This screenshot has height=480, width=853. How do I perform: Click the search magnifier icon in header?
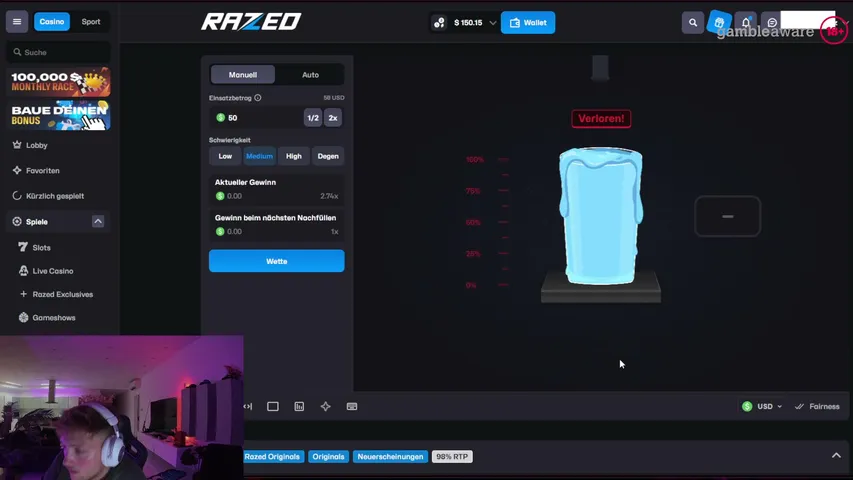(693, 23)
